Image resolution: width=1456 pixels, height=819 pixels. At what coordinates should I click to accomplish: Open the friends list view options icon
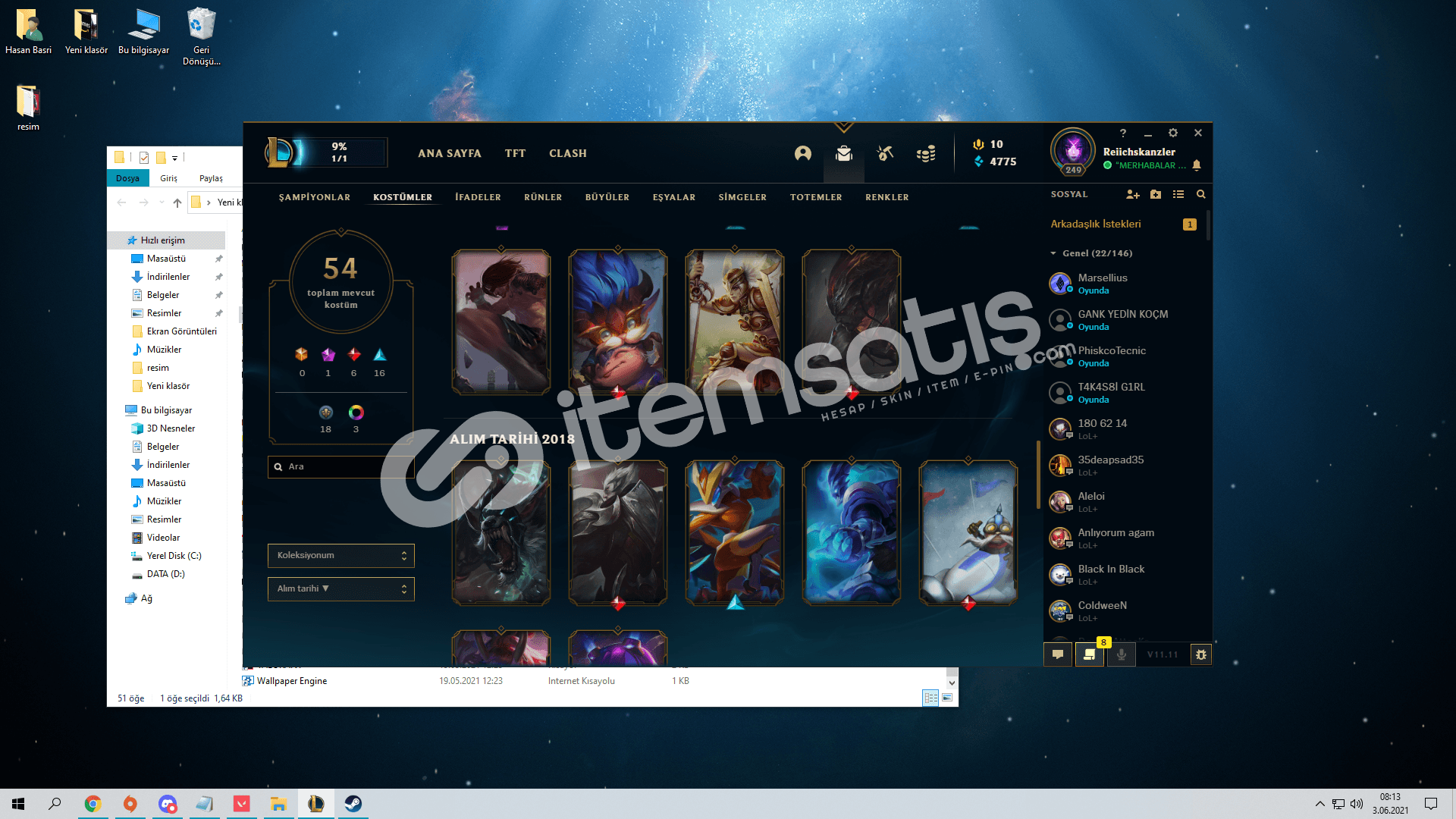[1178, 195]
